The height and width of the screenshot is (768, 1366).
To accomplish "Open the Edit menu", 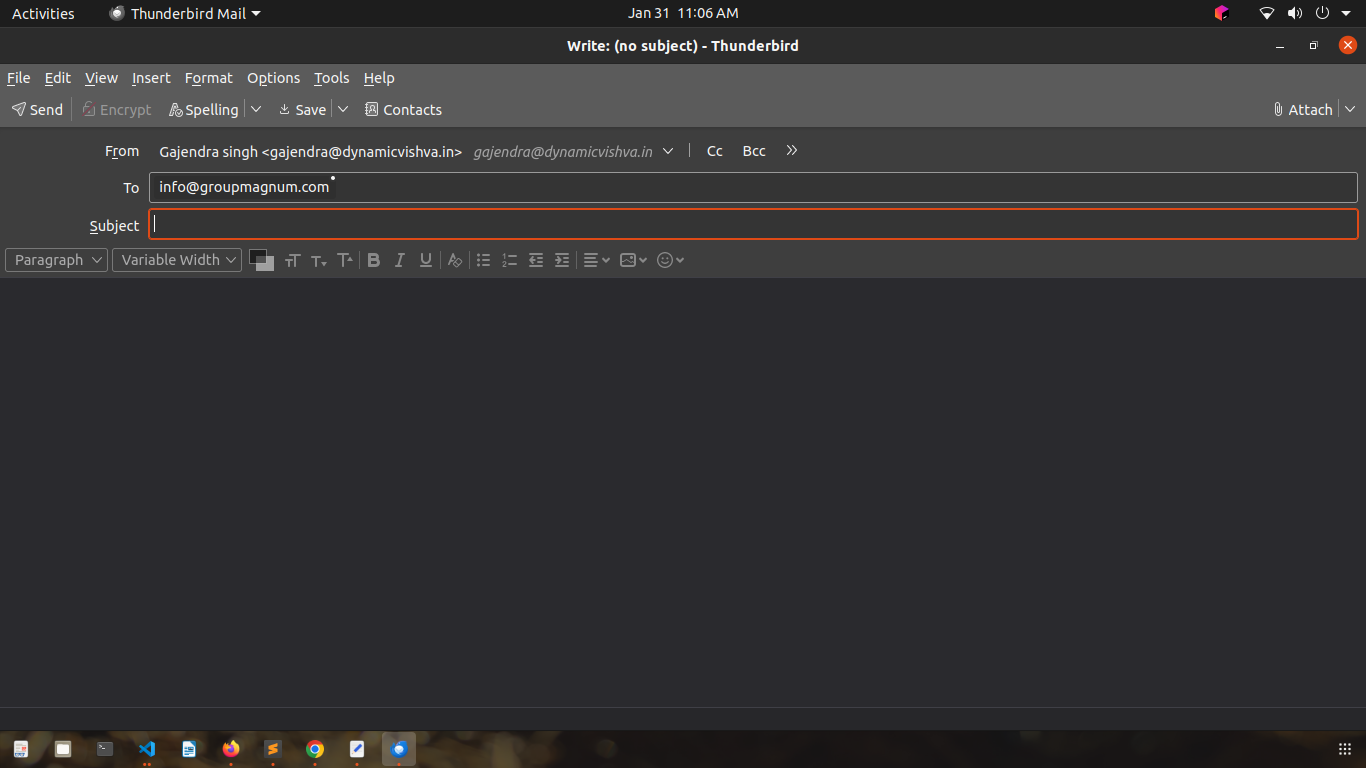I will (x=58, y=78).
